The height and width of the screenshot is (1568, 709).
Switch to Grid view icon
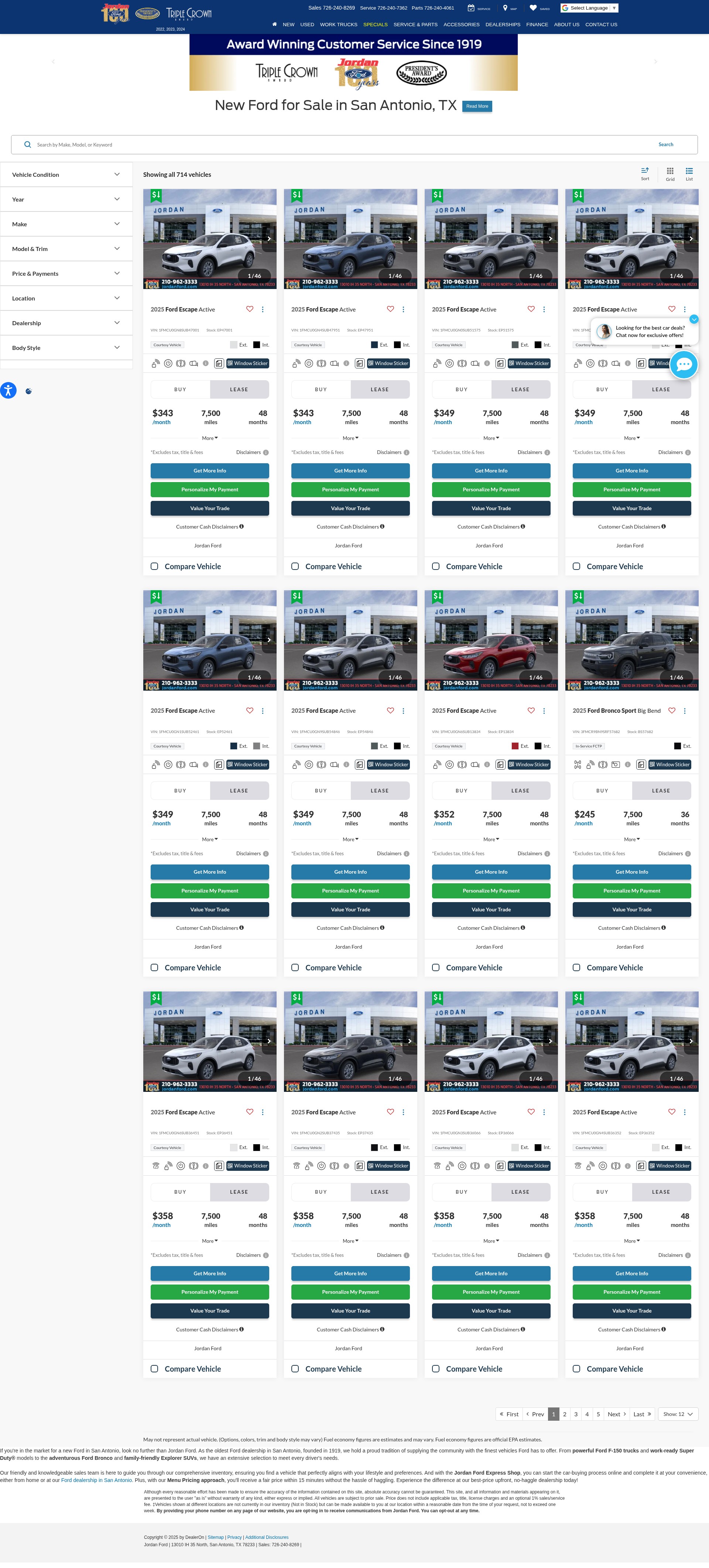pos(670,174)
